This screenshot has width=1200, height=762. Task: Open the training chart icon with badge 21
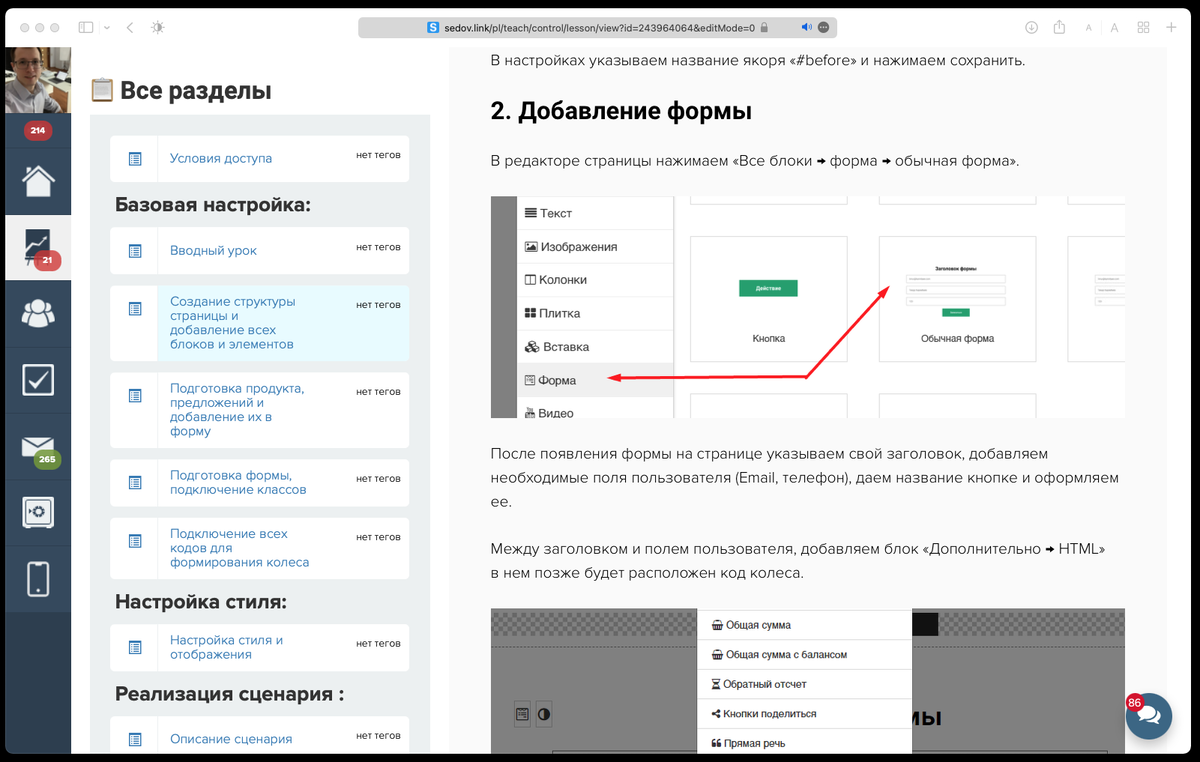point(38,247)
